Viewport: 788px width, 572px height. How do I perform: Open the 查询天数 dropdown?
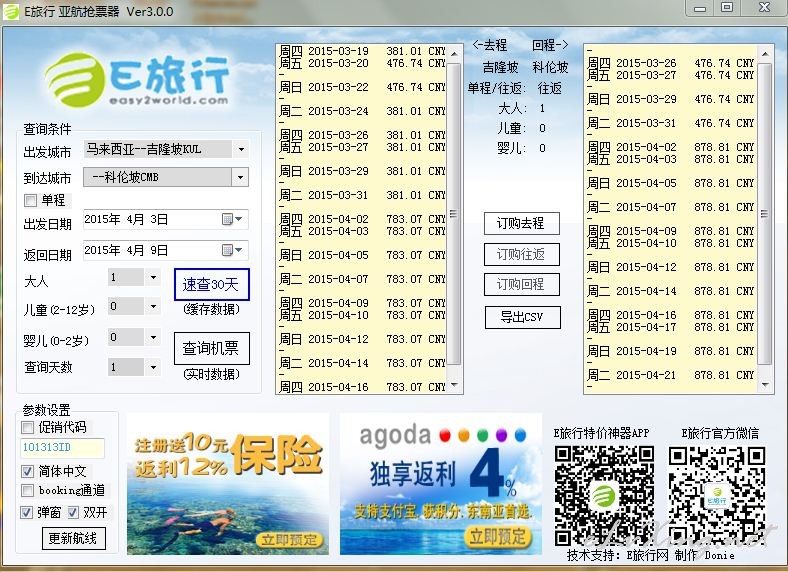[153, 367]
